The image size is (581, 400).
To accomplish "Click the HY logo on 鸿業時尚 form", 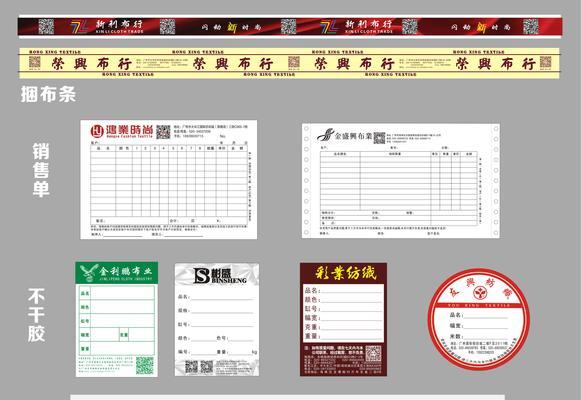I will [x=97, y=131].
